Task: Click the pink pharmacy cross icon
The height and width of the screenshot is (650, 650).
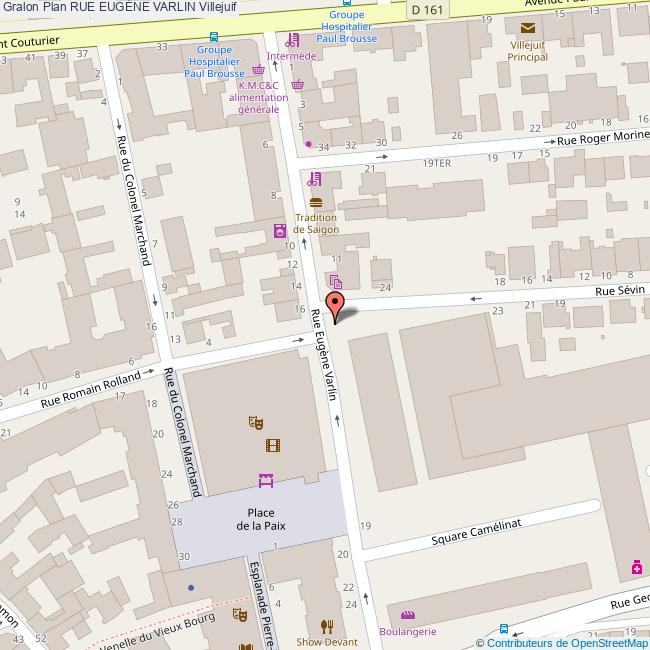Action: click(x=636, y=568)
